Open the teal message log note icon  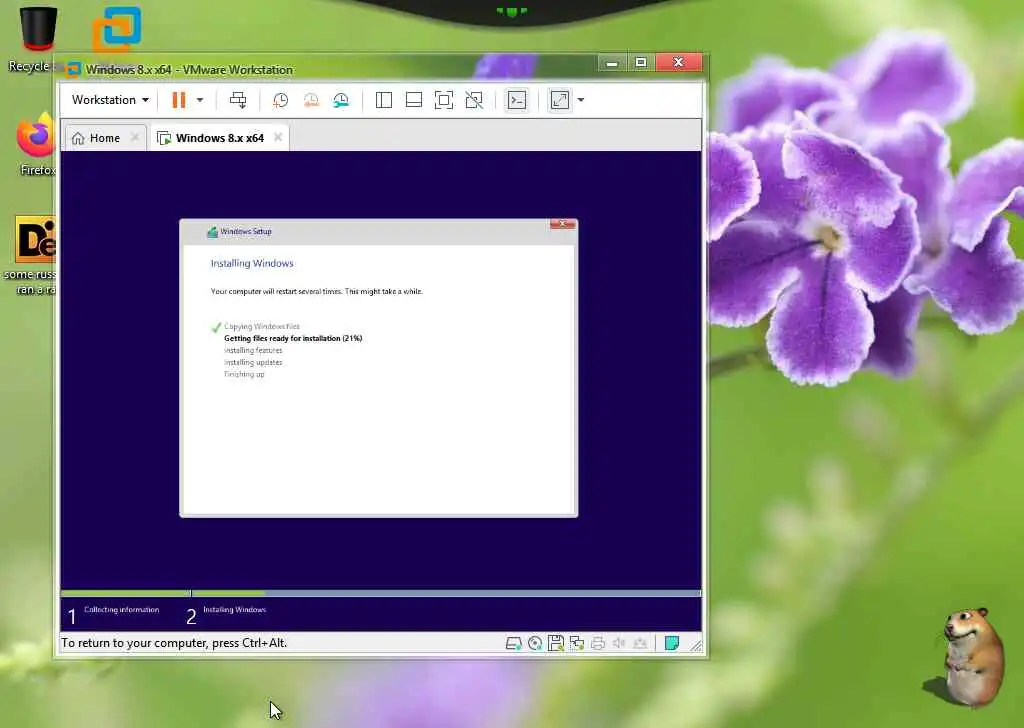point(671,644)
